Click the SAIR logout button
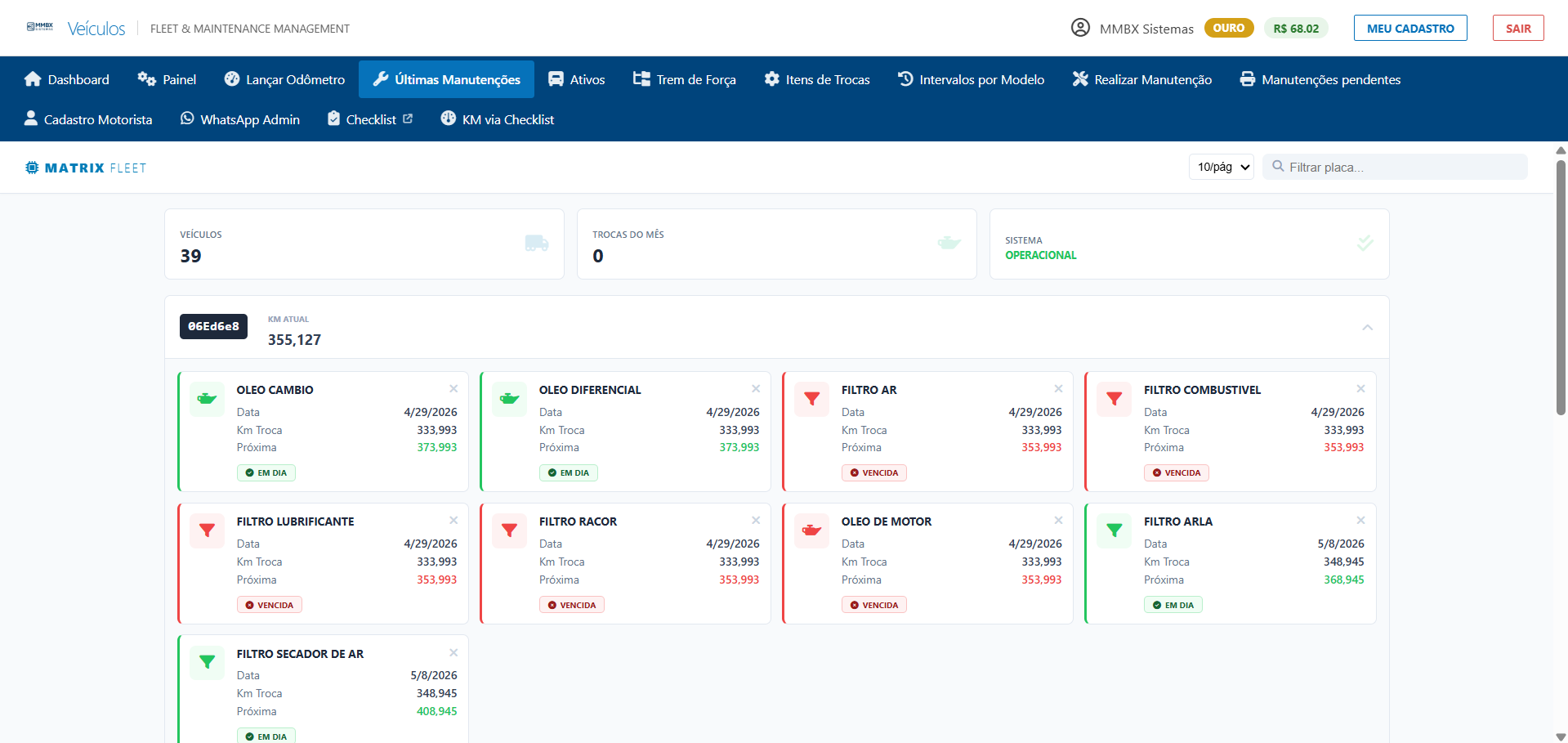This screenshot has height=743, width=1568. point(1518,28)
